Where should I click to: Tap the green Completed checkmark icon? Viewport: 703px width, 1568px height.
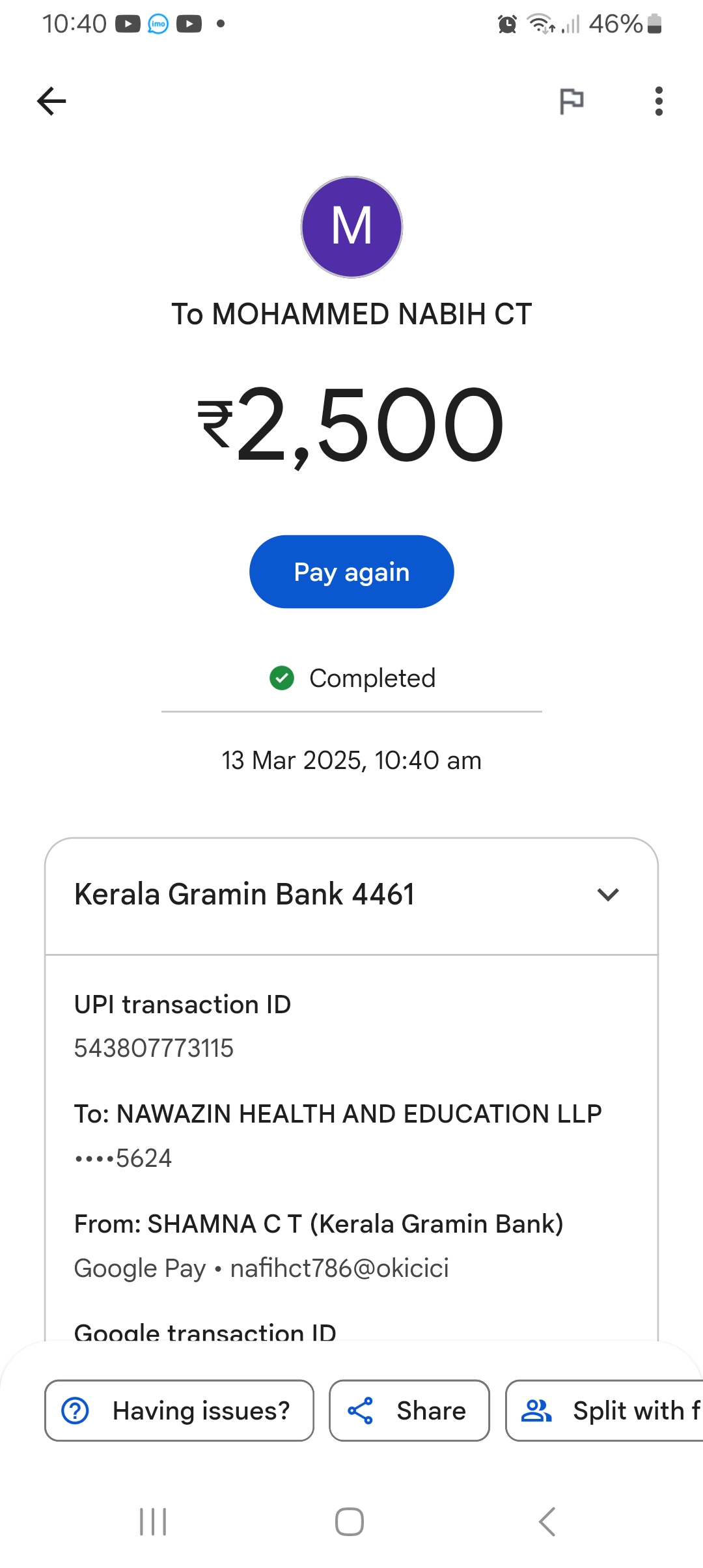282,678
